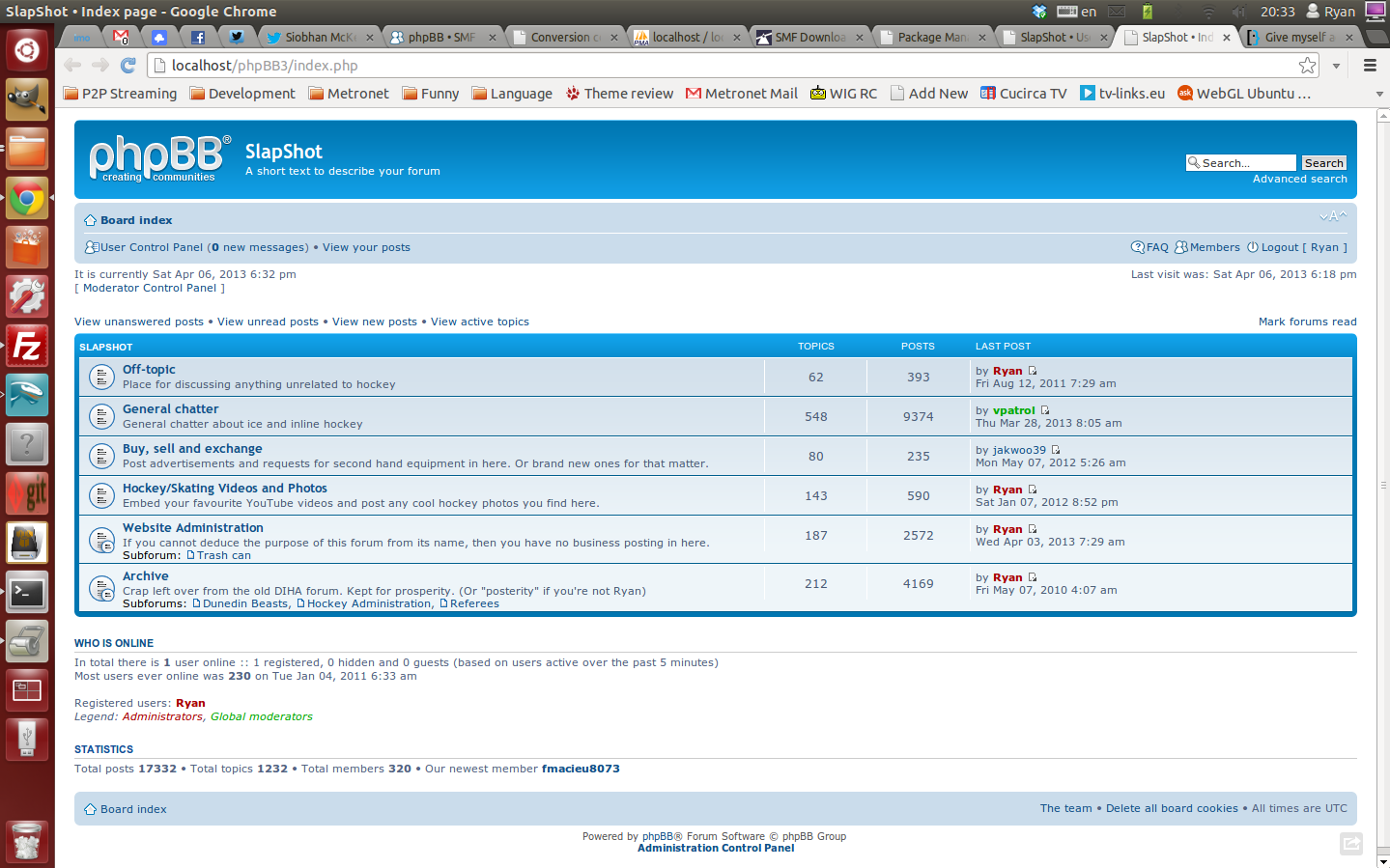Click the phpBB logo in the header

coord(159,158)
